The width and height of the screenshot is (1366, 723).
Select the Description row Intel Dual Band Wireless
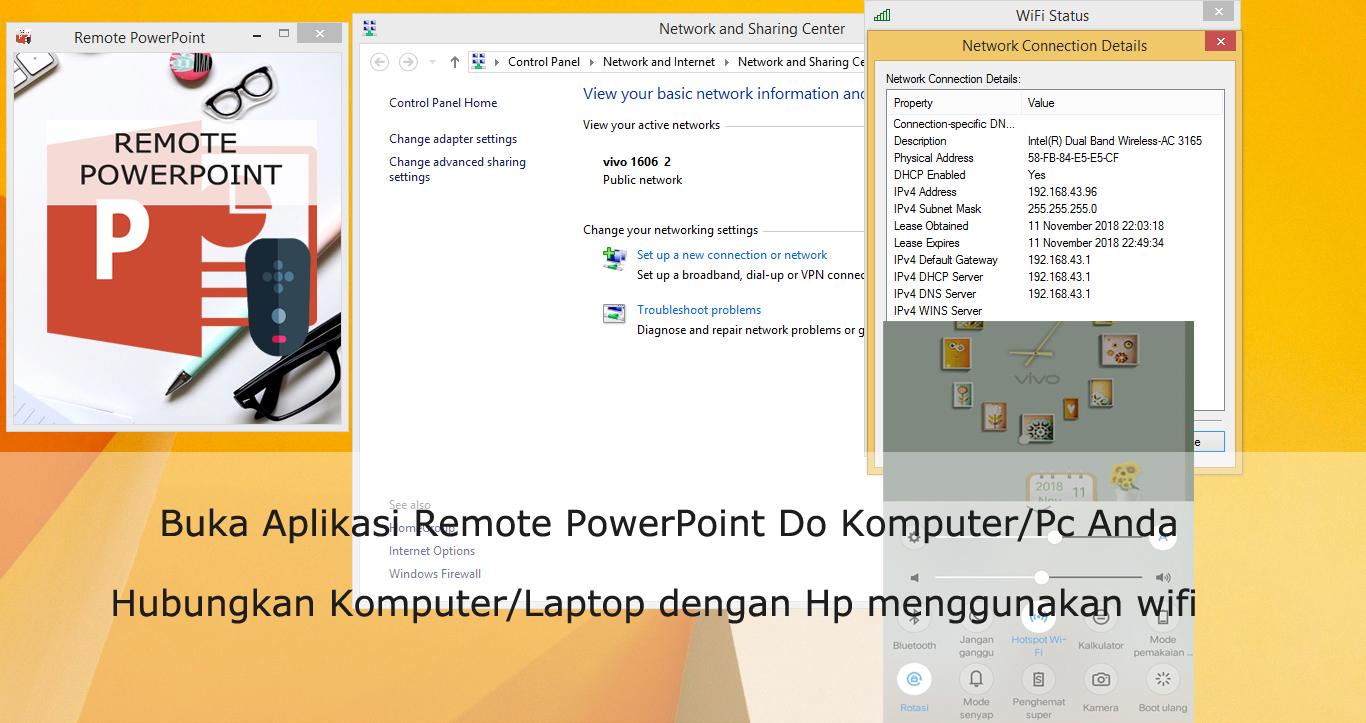click(x=1055, y=141)
